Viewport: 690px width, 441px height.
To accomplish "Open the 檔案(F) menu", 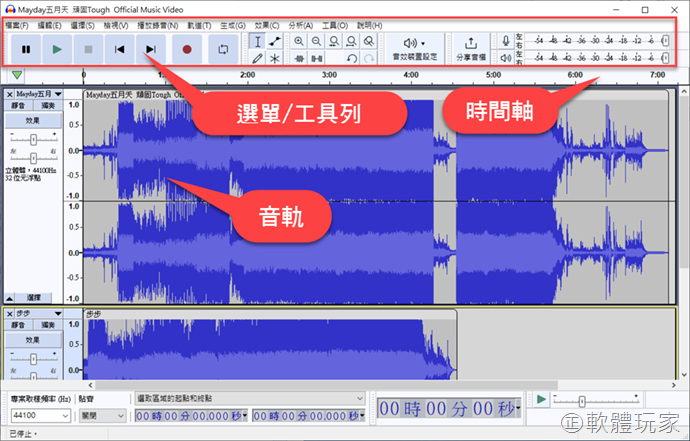I will tap(18, 25).
